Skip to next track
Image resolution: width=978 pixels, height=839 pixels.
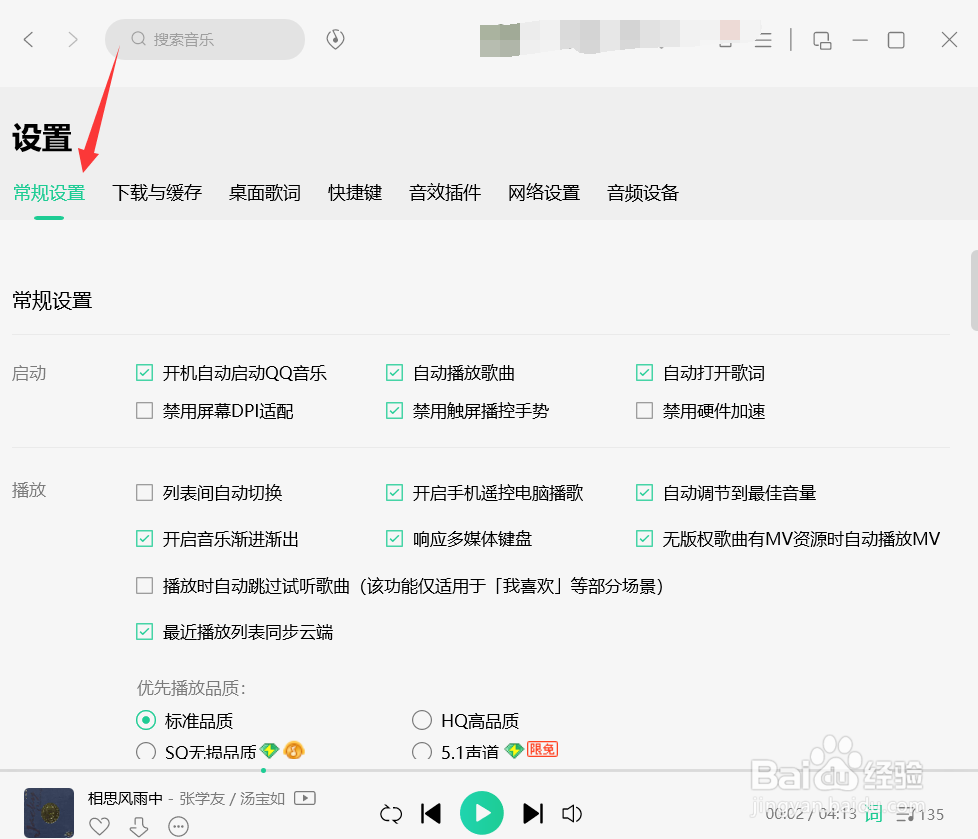[533, 813]
